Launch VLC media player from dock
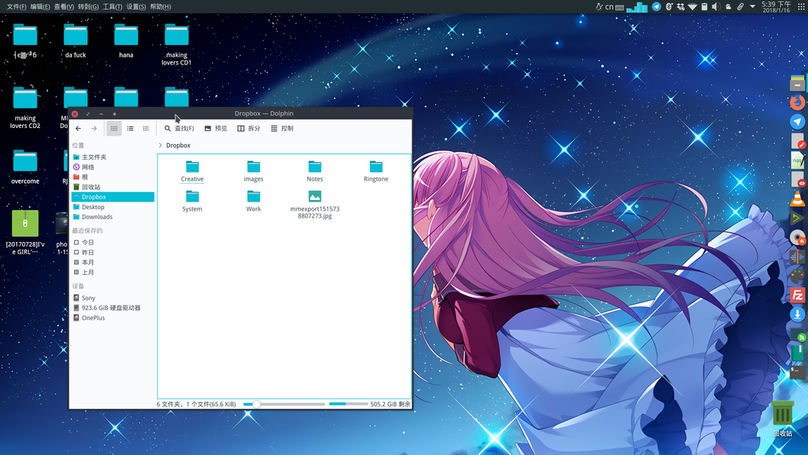The width and height of the screenshot is (808, 455). pyautogui.click(x=797, y=198)
